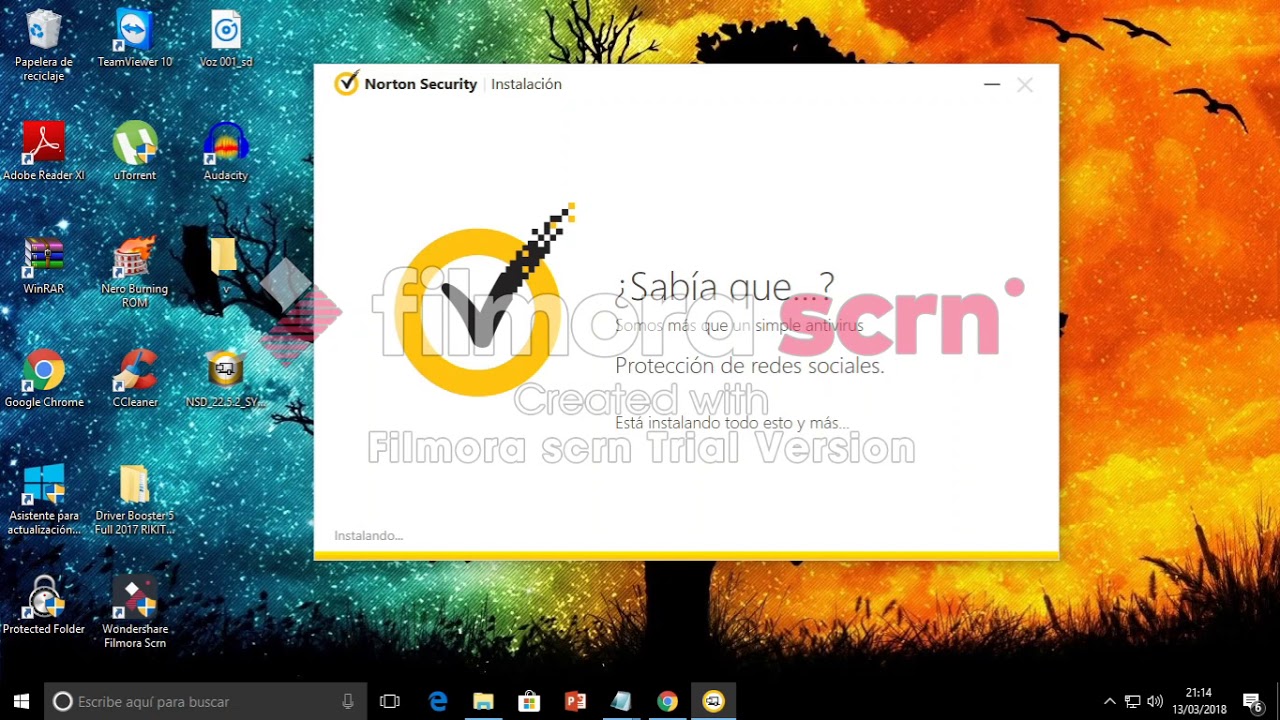The height and width of the screenshot is (720, 1280).
Task: Open the notebook app in the taskbar
Action: tap(621, 701)
